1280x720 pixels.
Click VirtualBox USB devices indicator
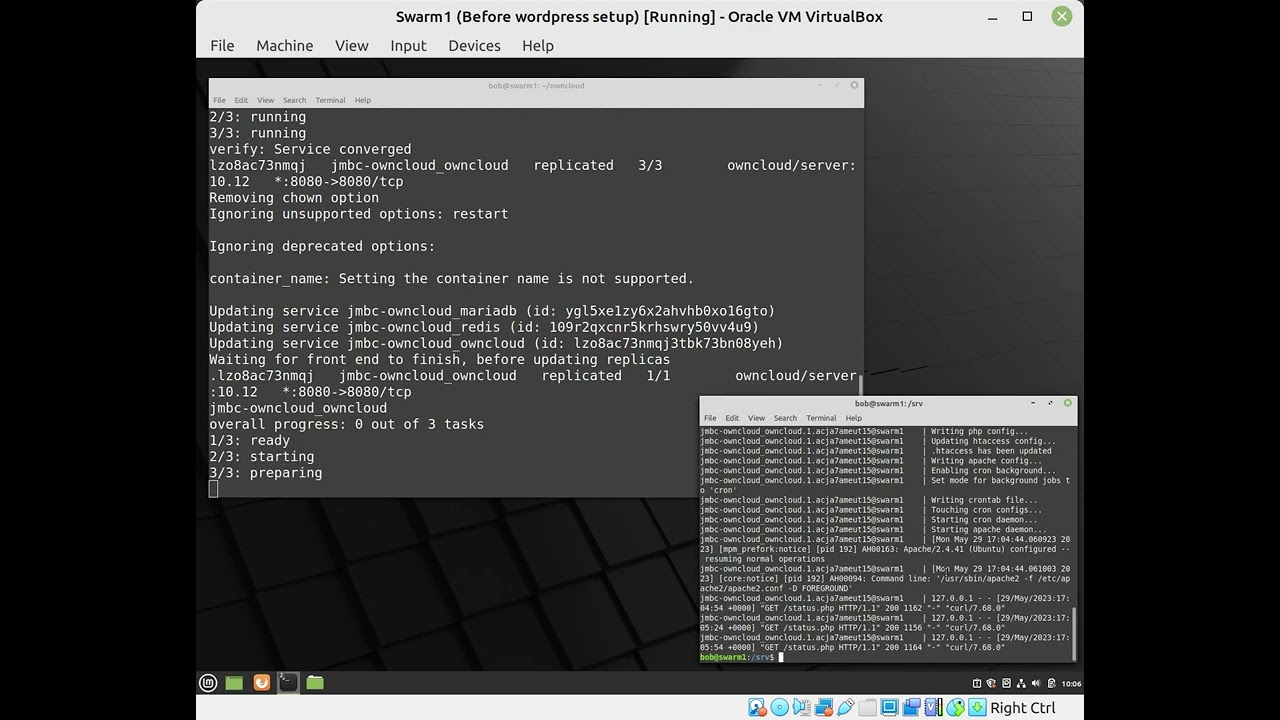[x=846, y=708]
